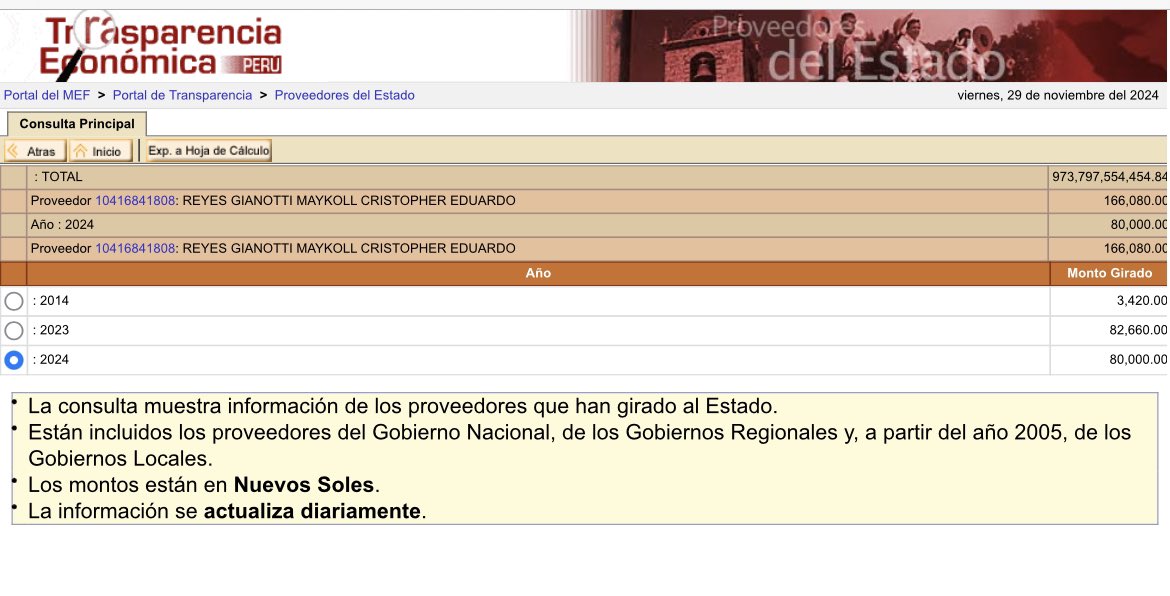This screenshot has width=1170, height=596.
Task: Click the PERU badge under the site logo
Action: 262,62
